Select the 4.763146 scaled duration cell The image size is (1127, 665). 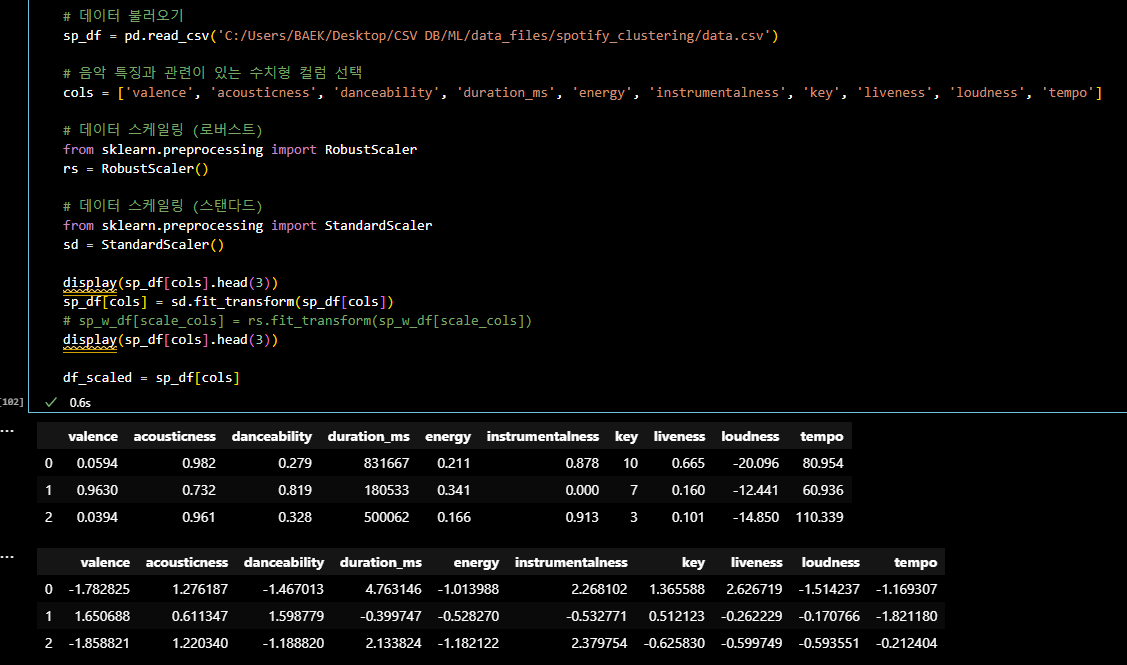pos(393,590)
